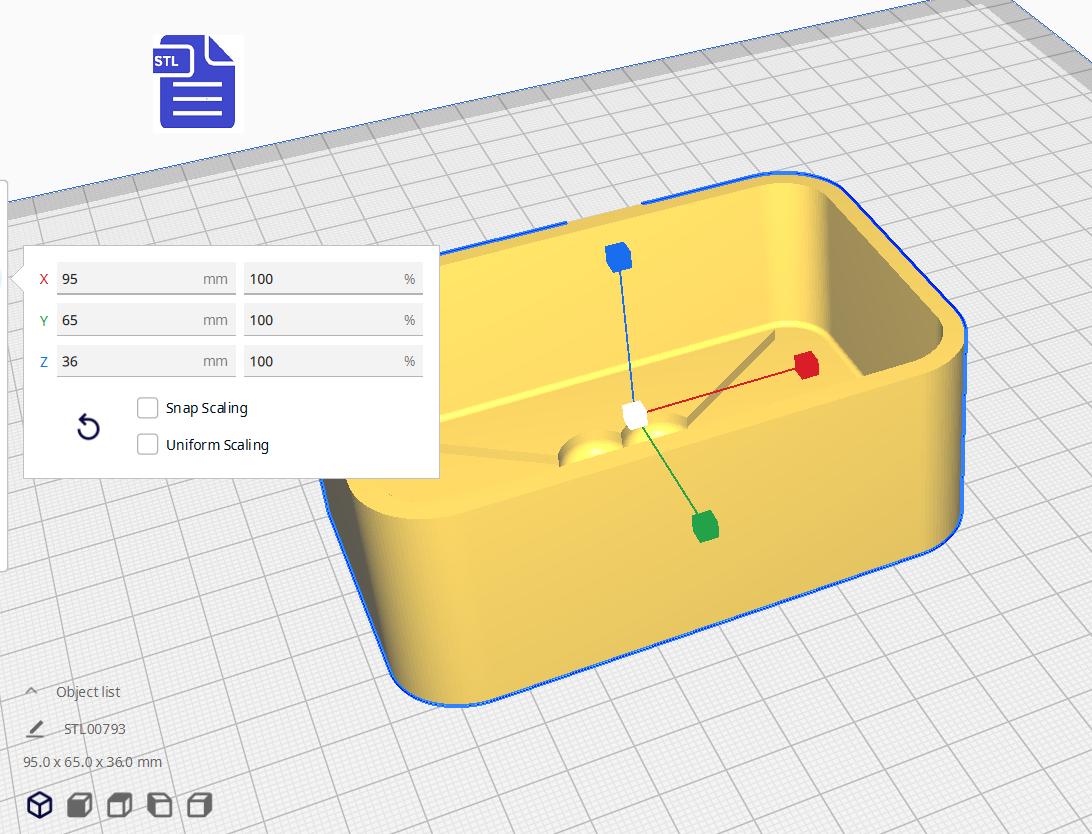The width and height of the screenshot is (1092, 834).
Task: Click the X dimension mm field
Action: 146,278
